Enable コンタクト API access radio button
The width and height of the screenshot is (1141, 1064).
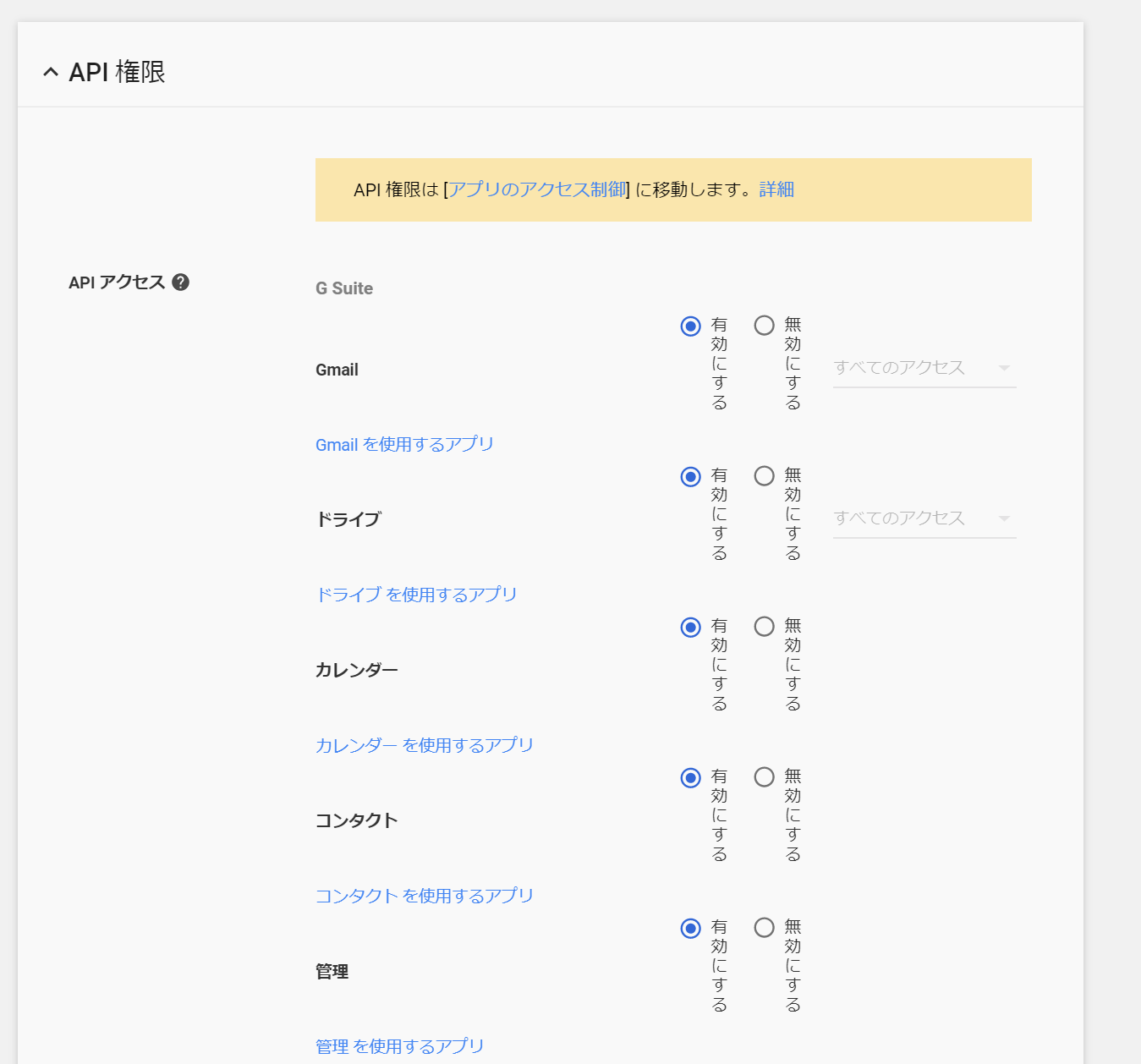[x=690, y=778]
